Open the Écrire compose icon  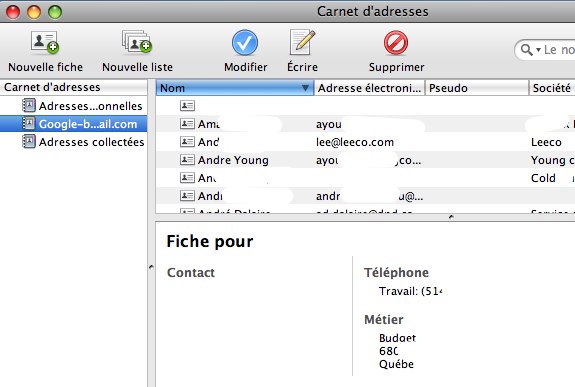(x=302, y=42)
